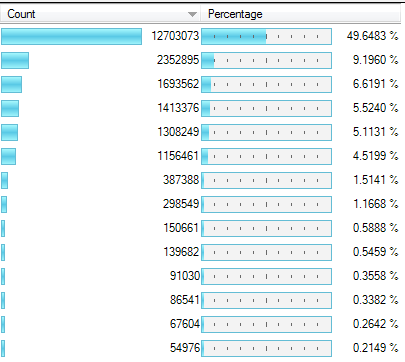Click the 49.6483 % percentage value
The image size is (405, 362).
pos(372,36)
